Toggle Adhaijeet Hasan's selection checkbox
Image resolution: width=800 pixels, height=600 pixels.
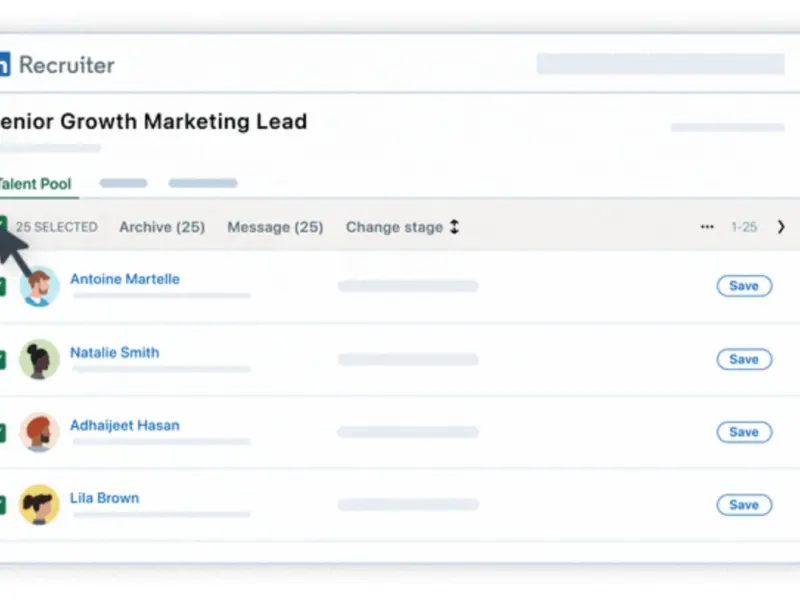coord(3,433)
